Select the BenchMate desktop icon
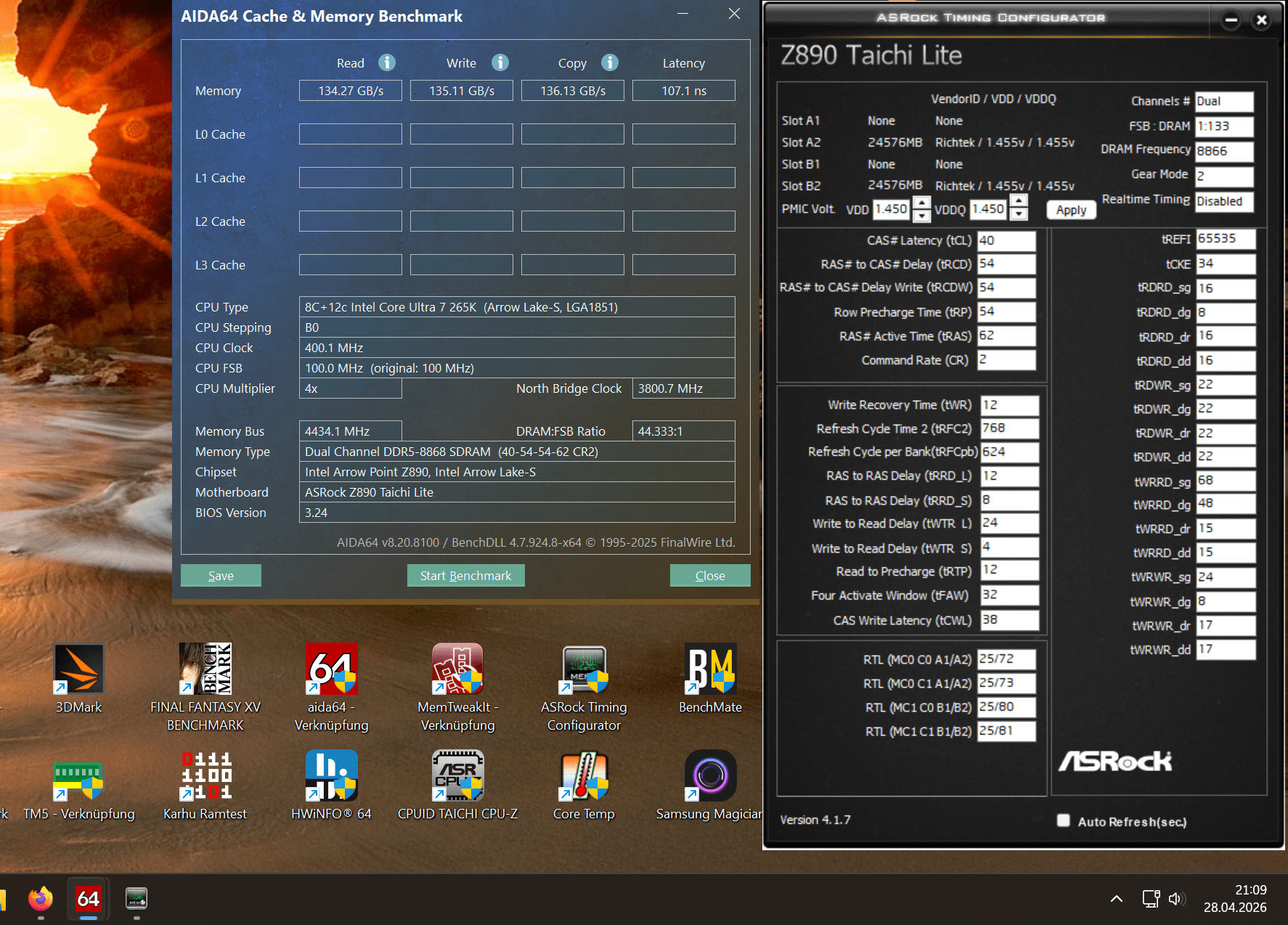The image size is (1288, 925). coord(710,679)
